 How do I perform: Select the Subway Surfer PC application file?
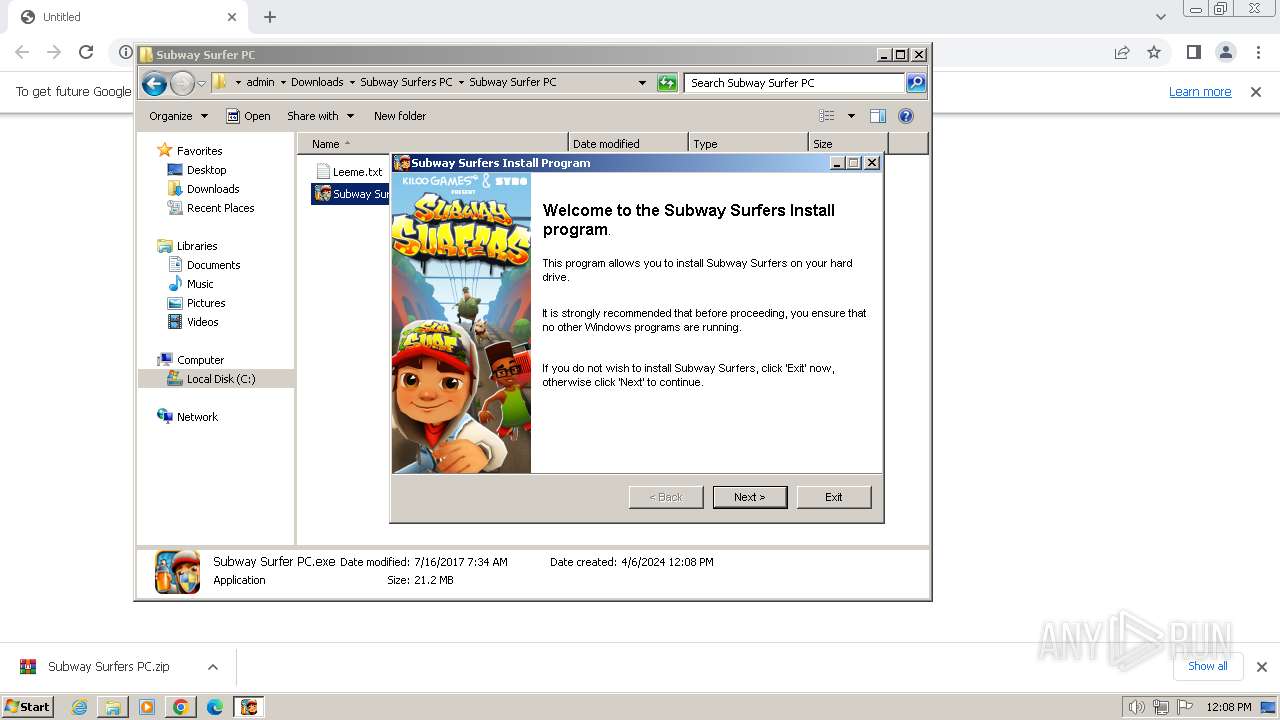[351, 194]
